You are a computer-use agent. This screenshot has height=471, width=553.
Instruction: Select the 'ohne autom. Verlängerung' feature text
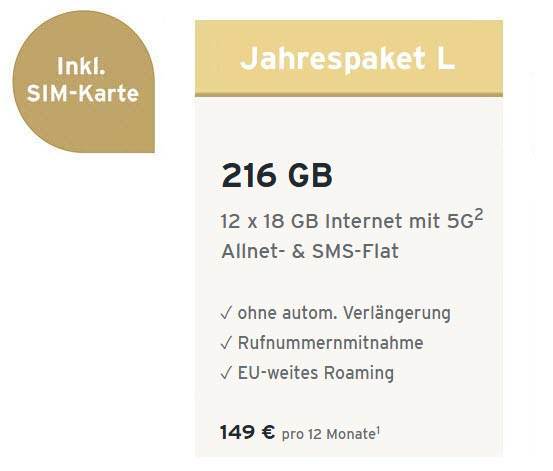(x=344, y=313)
